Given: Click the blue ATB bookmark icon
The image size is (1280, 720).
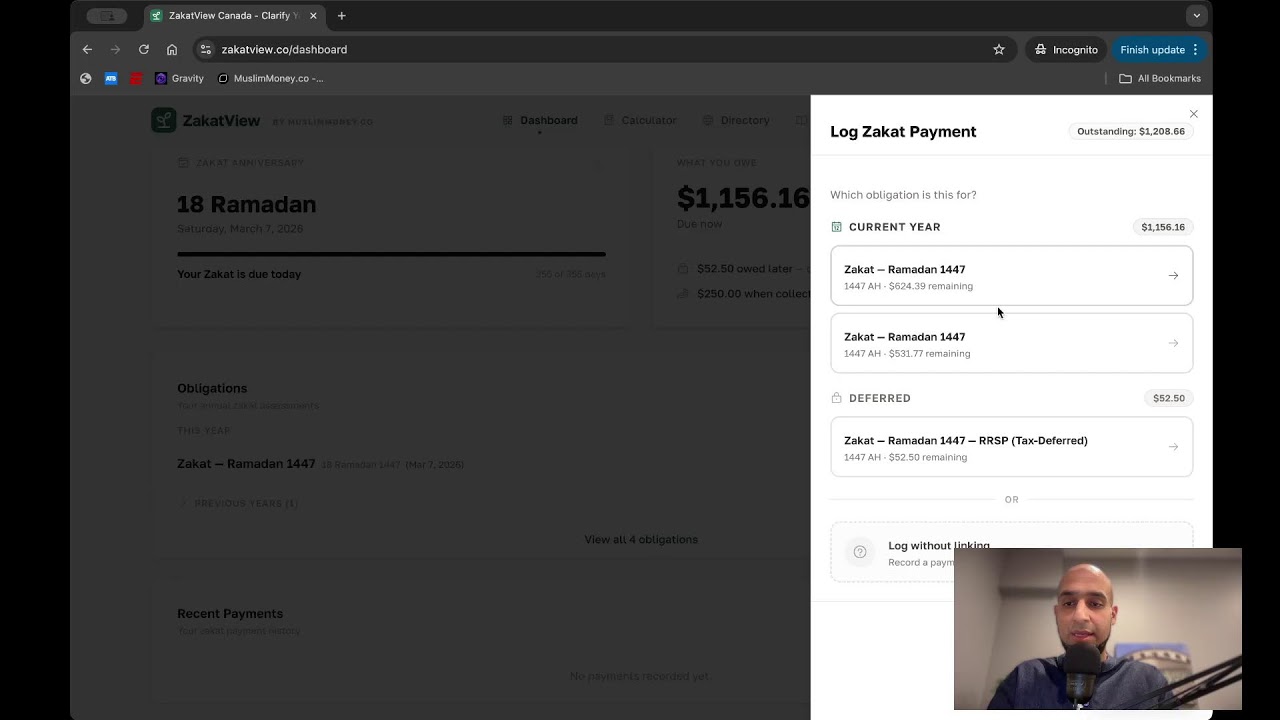Looking at the screenshot, I should click(111, 78).
